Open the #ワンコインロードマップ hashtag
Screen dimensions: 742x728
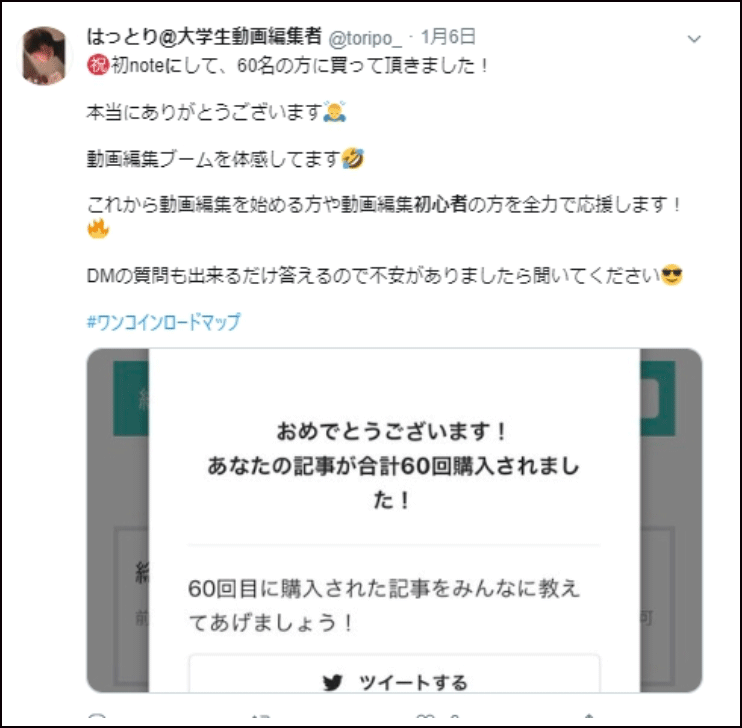tap(163, 322)
